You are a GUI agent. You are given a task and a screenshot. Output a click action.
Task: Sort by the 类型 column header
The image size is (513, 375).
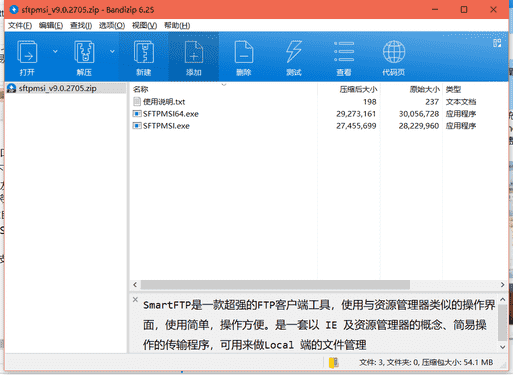[453, 89]
